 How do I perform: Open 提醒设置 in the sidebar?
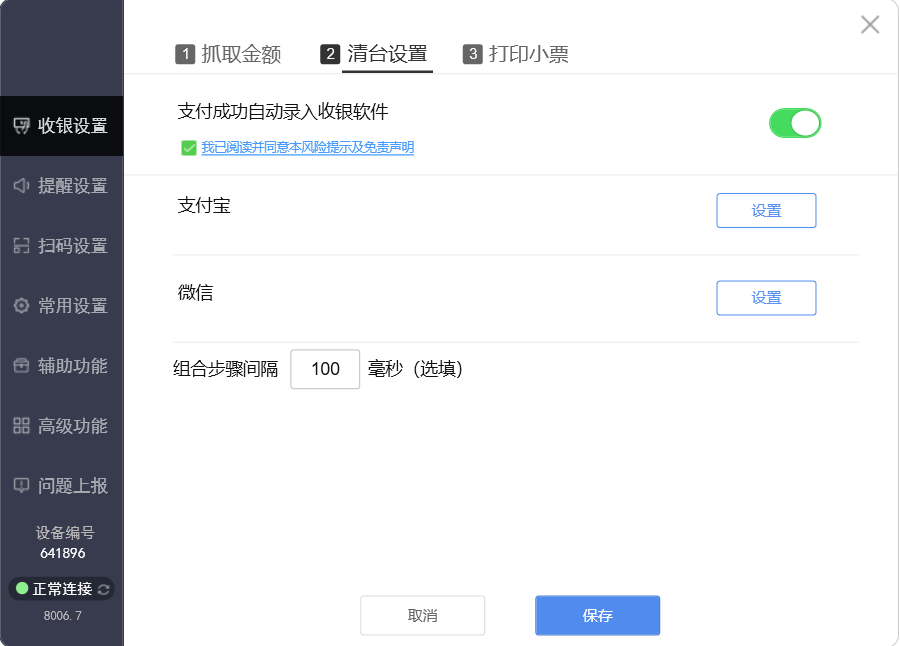(62, 185)
